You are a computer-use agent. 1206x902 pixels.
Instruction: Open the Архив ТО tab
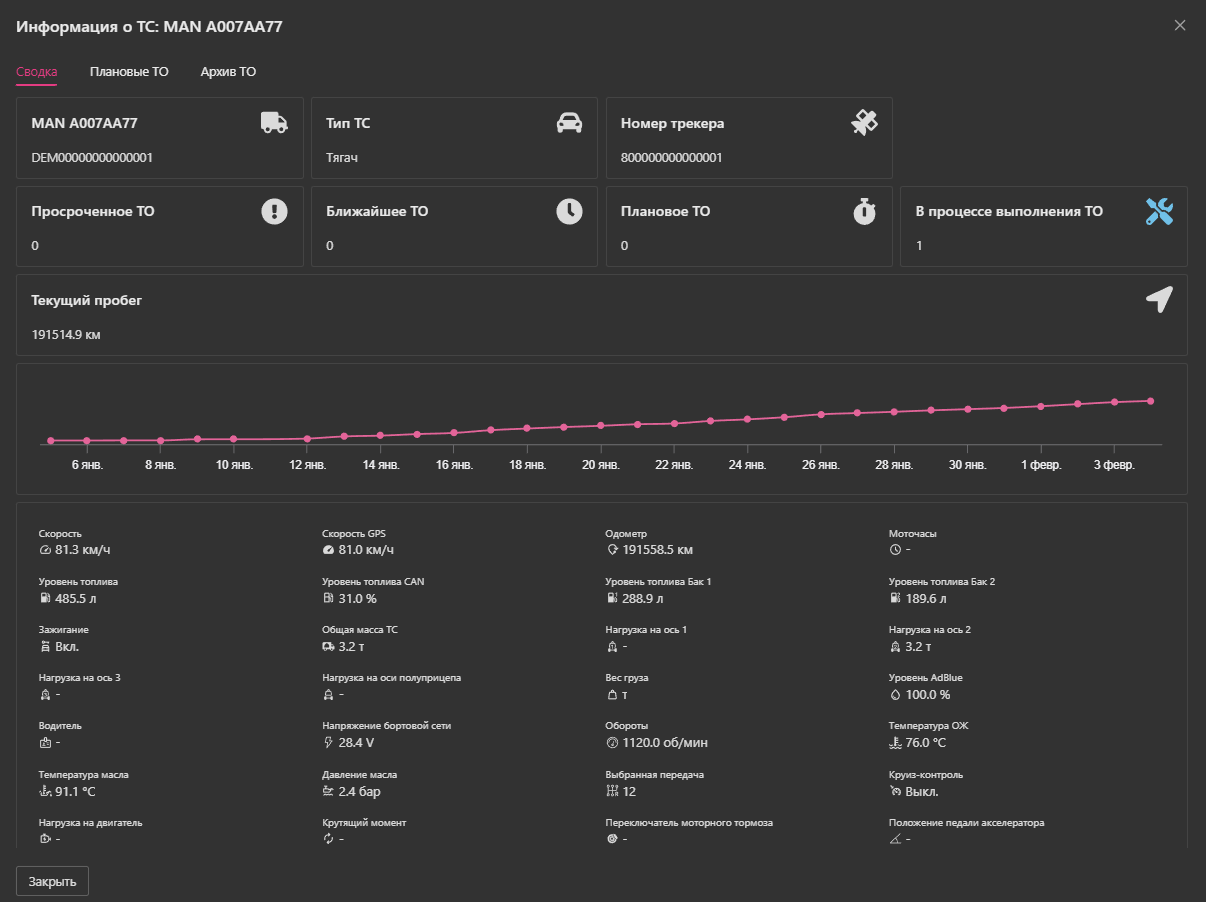228,72
